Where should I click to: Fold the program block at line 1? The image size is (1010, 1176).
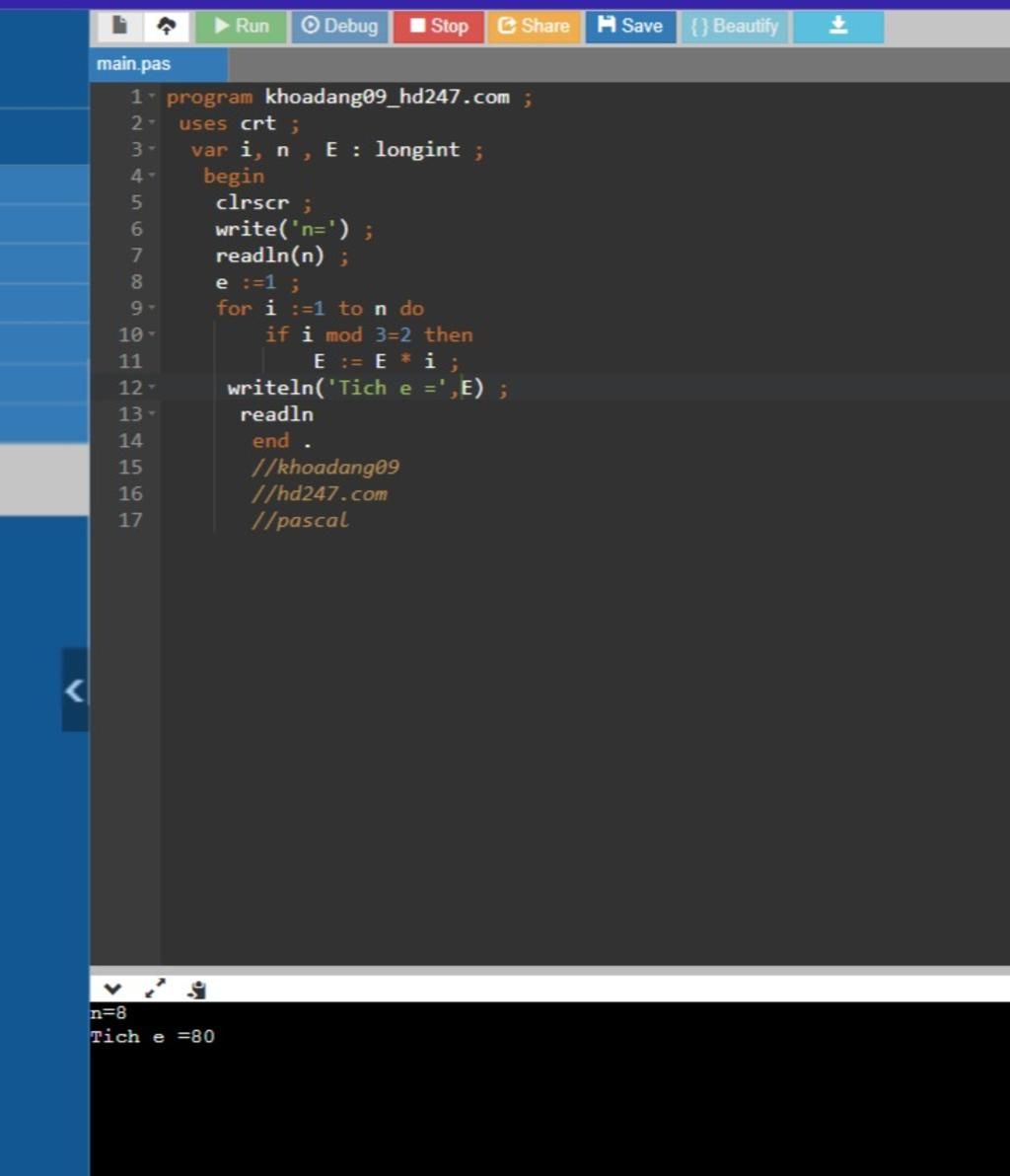(152, 96)
